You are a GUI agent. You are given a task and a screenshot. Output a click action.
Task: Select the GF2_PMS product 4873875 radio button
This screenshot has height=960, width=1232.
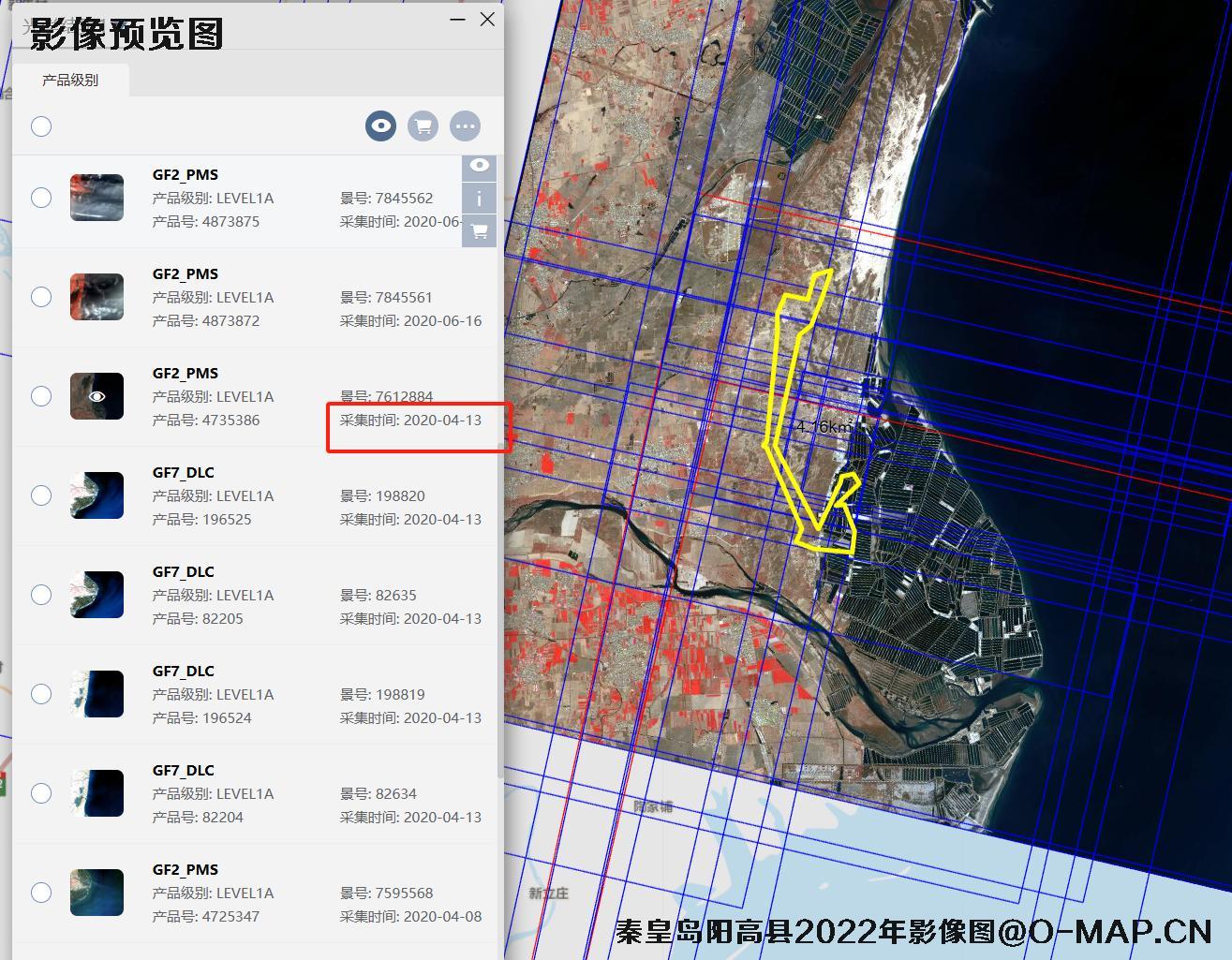click(41, 198)
